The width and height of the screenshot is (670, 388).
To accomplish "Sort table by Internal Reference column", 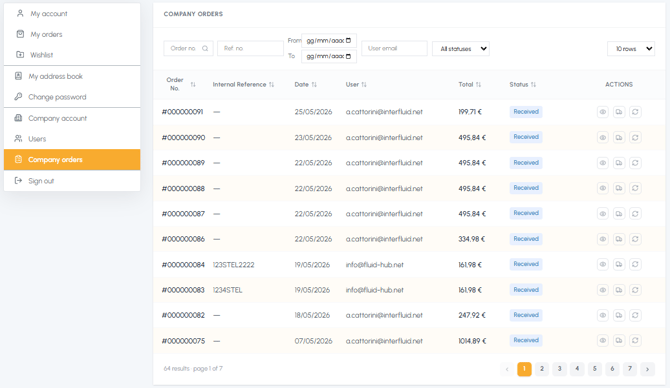I will 271,85.
